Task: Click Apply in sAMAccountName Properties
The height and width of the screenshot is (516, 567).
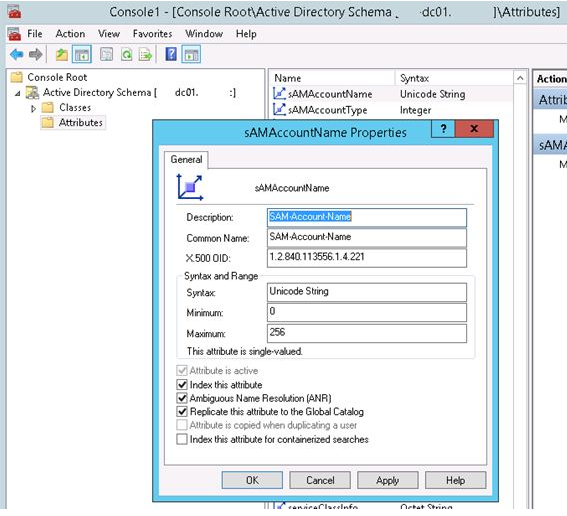Action: [388, 480]
